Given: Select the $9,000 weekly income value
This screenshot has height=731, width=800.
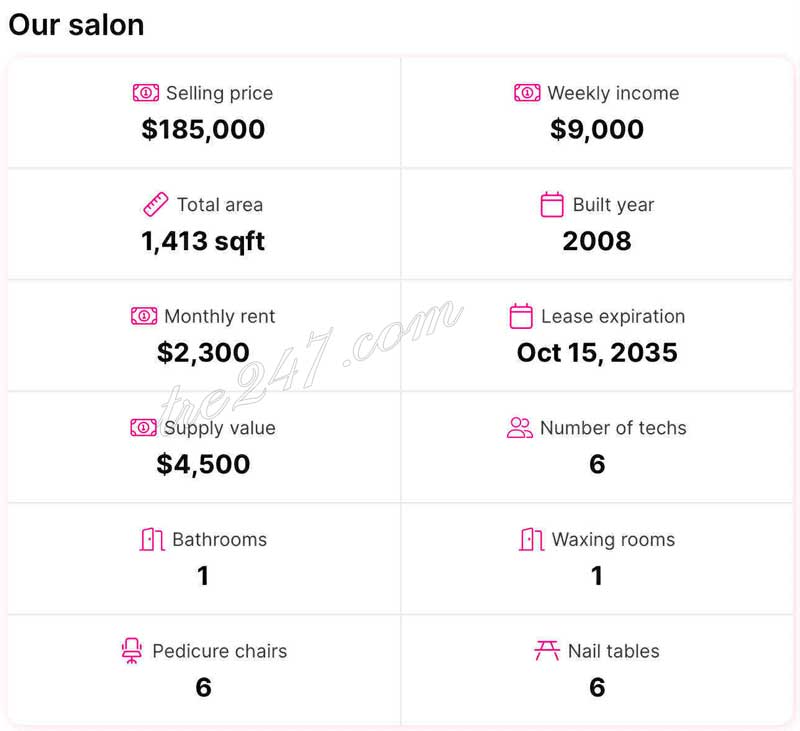Looking at the screenshot, I should click(x=597, y=129).
